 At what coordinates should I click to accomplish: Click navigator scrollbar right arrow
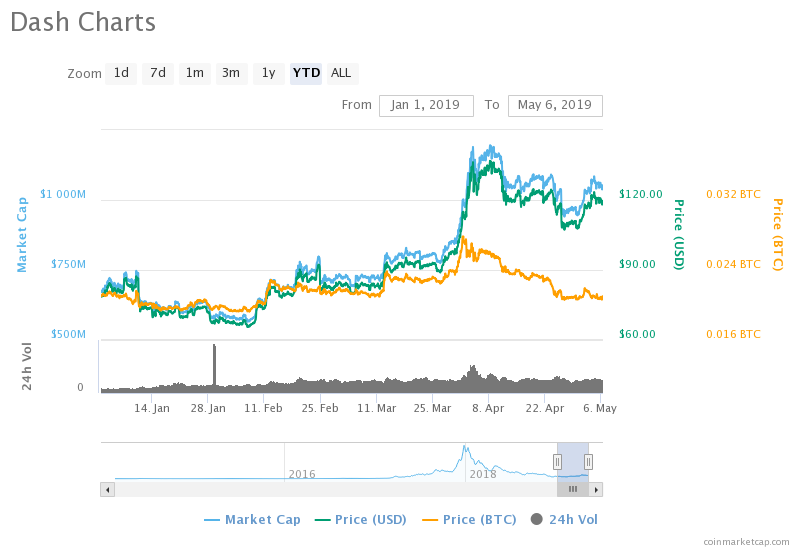[x=596, y=490]
